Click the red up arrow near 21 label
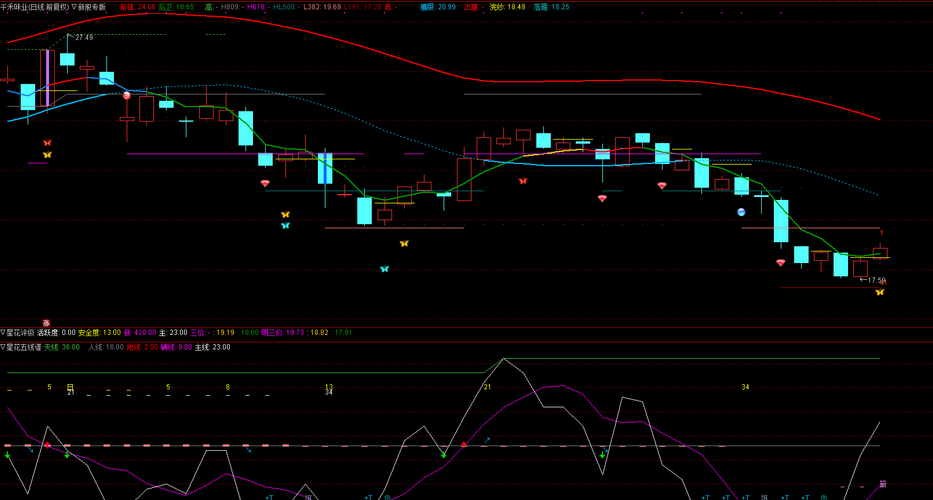Image resolution: width=933 pixels, height=500 pixels. point(464,445)
